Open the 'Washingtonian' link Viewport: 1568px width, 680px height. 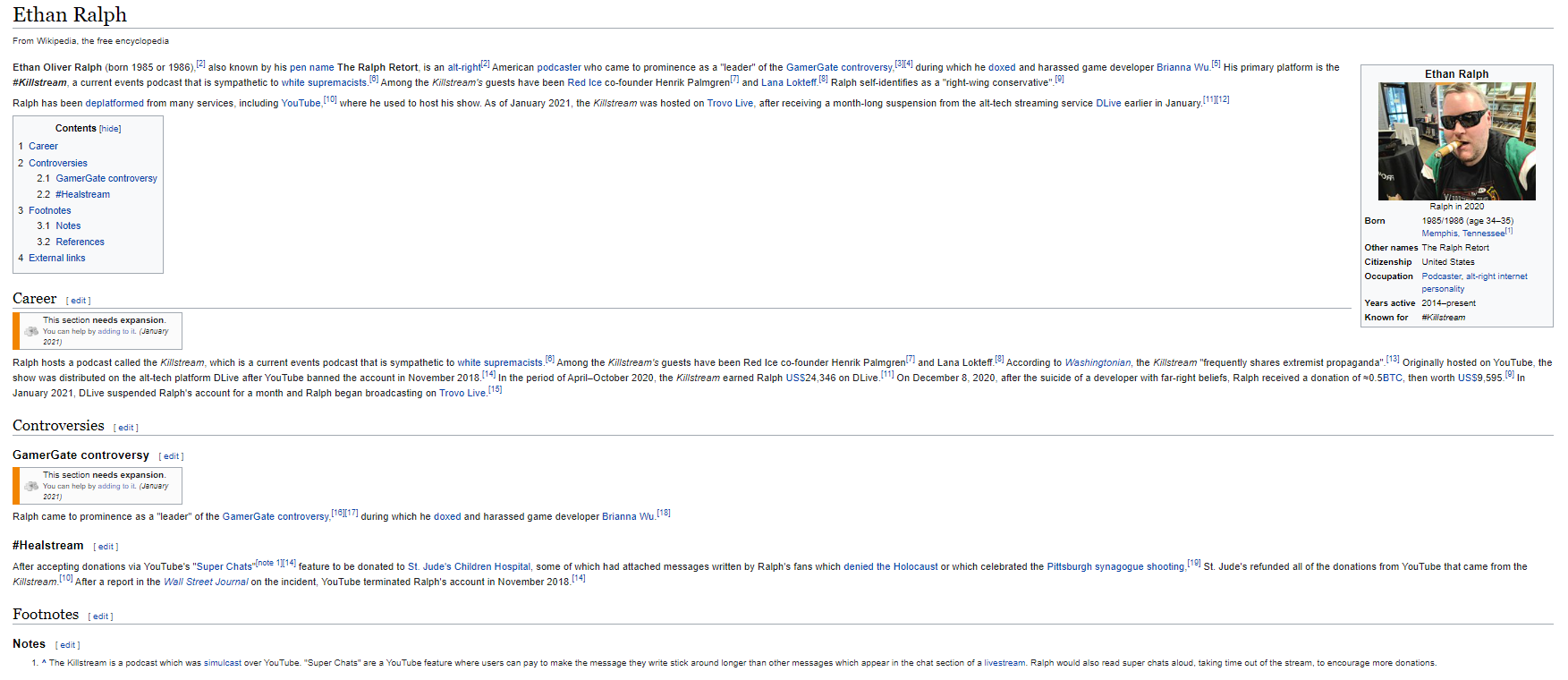click(1098, 362)
